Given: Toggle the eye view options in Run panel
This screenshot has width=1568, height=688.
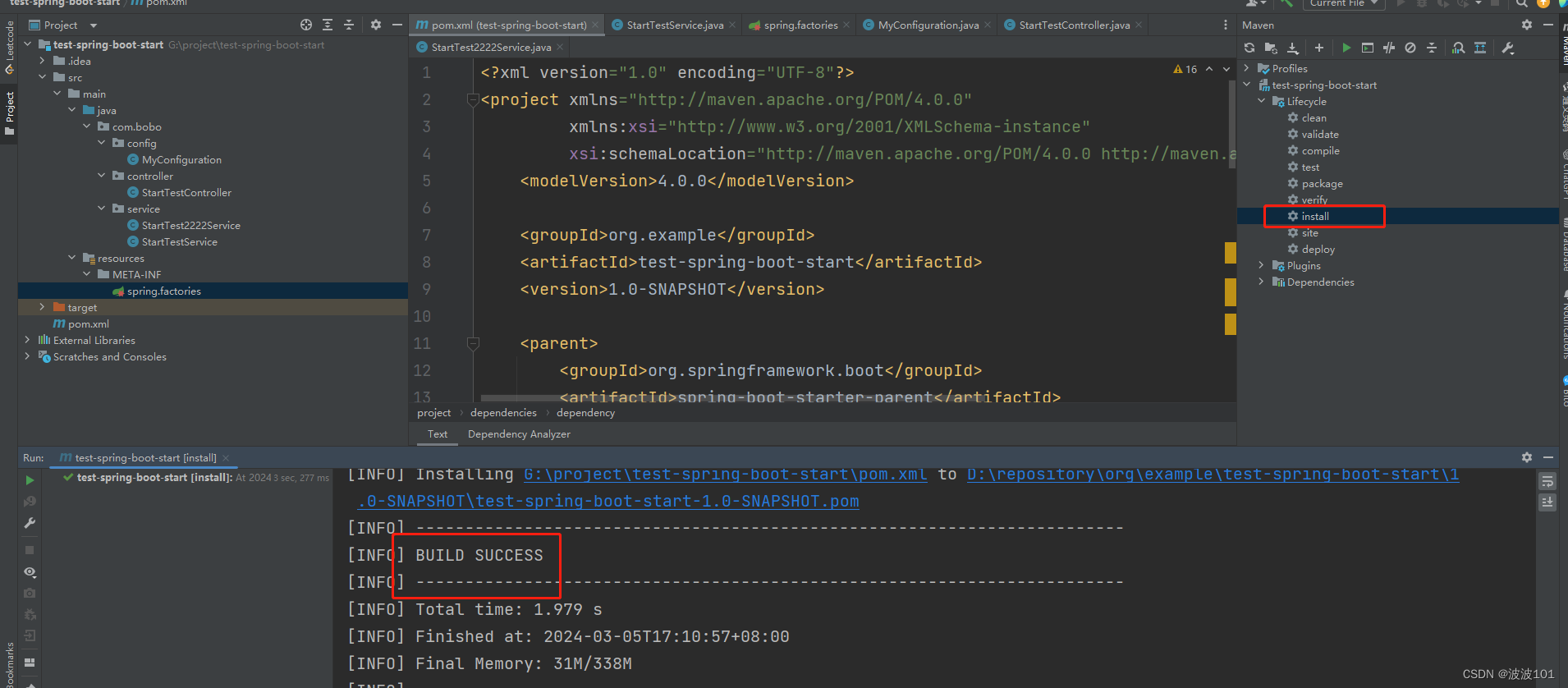Looking at the screenshot, I should coord(30,571).
